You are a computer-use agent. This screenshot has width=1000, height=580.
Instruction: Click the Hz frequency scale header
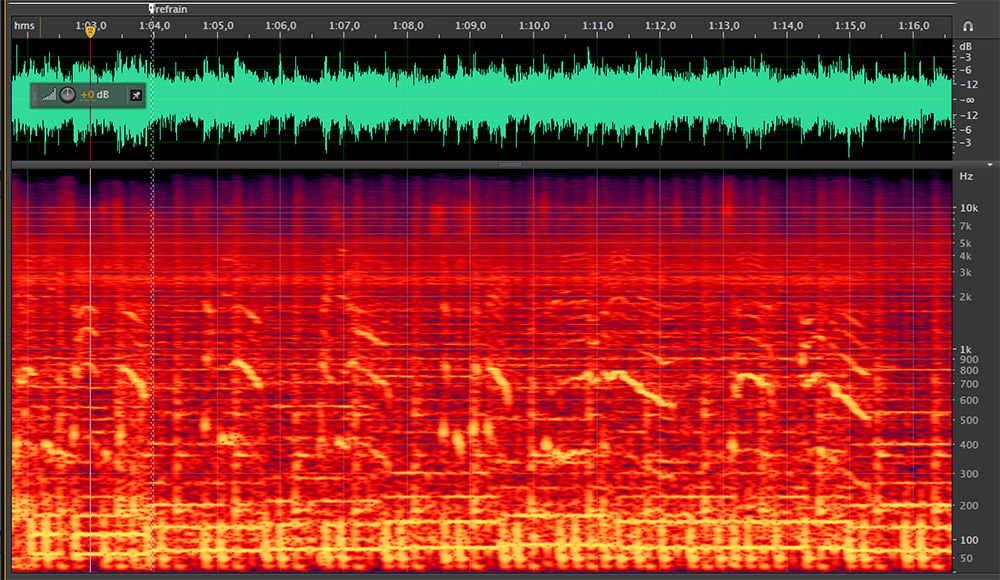point(966,176)
